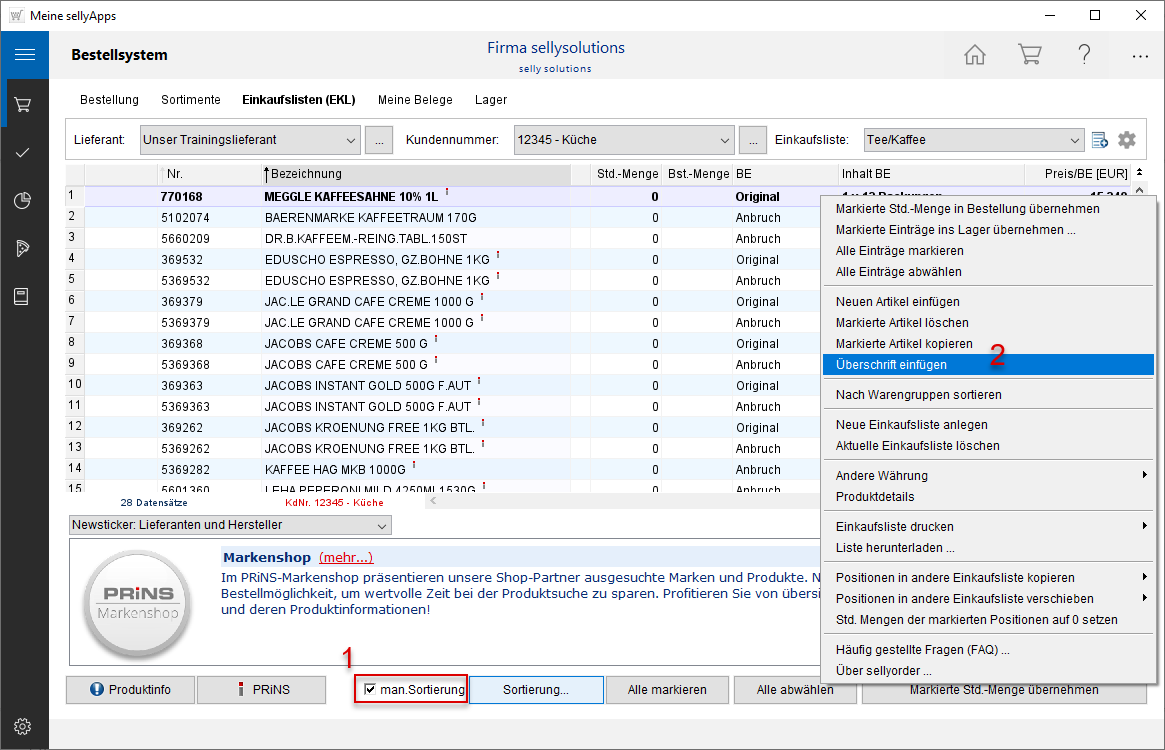
Task: Open the Newsticker dropdown
Action: tap(381, 525)
